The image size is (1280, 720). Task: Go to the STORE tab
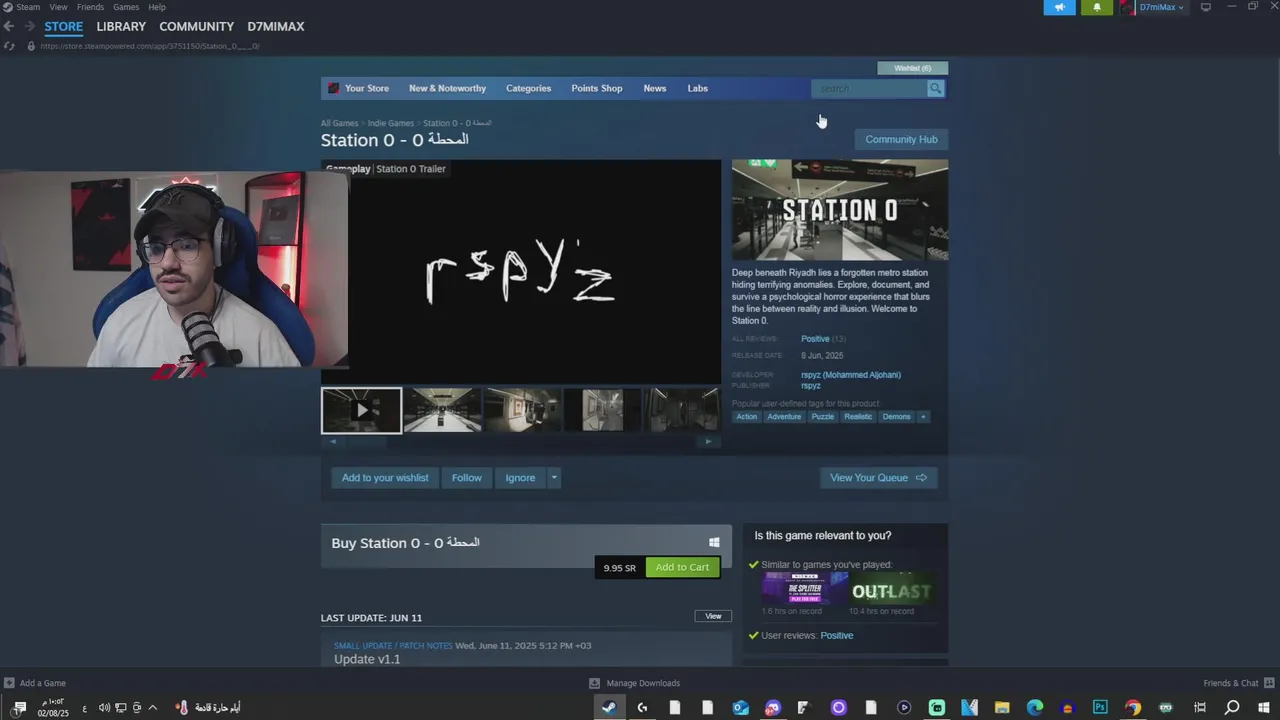[63, 27]
